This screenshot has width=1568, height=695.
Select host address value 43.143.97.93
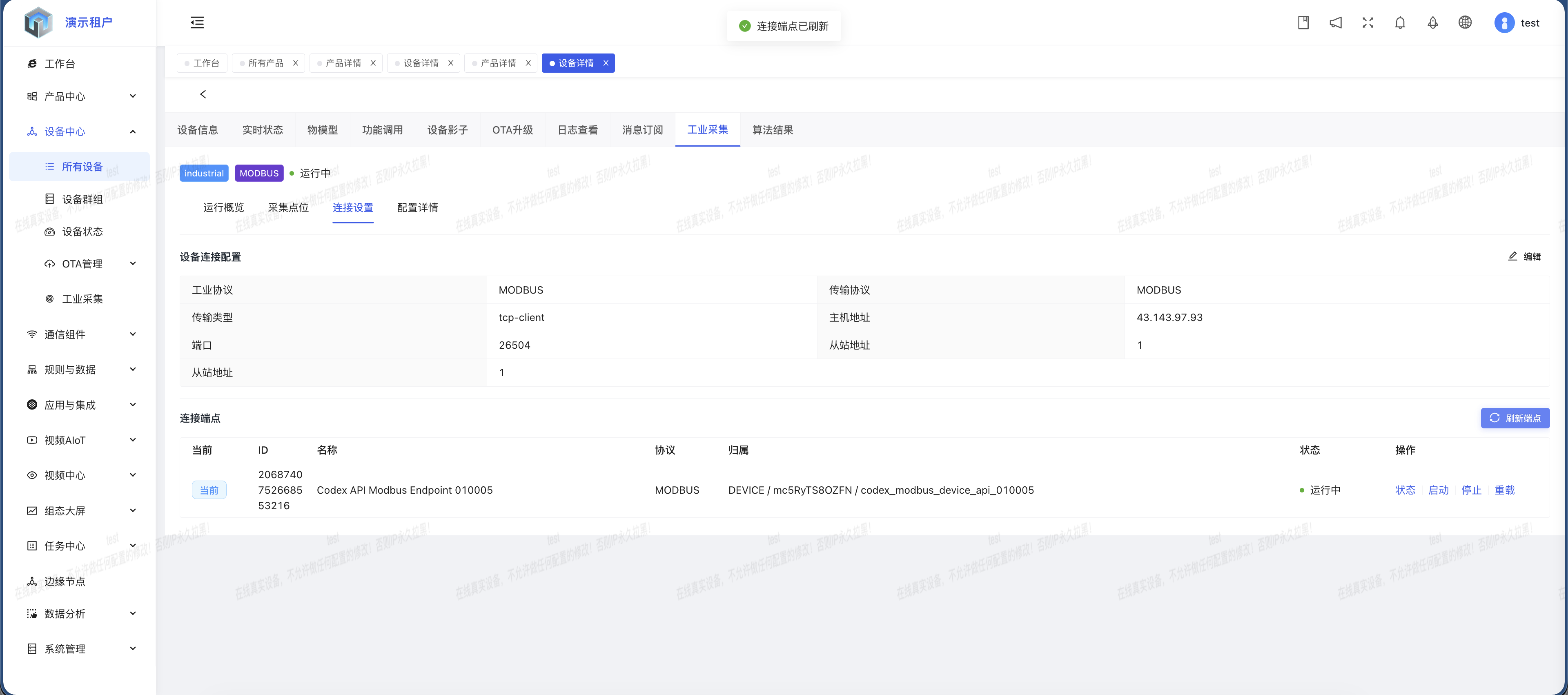coord(1169,317)
